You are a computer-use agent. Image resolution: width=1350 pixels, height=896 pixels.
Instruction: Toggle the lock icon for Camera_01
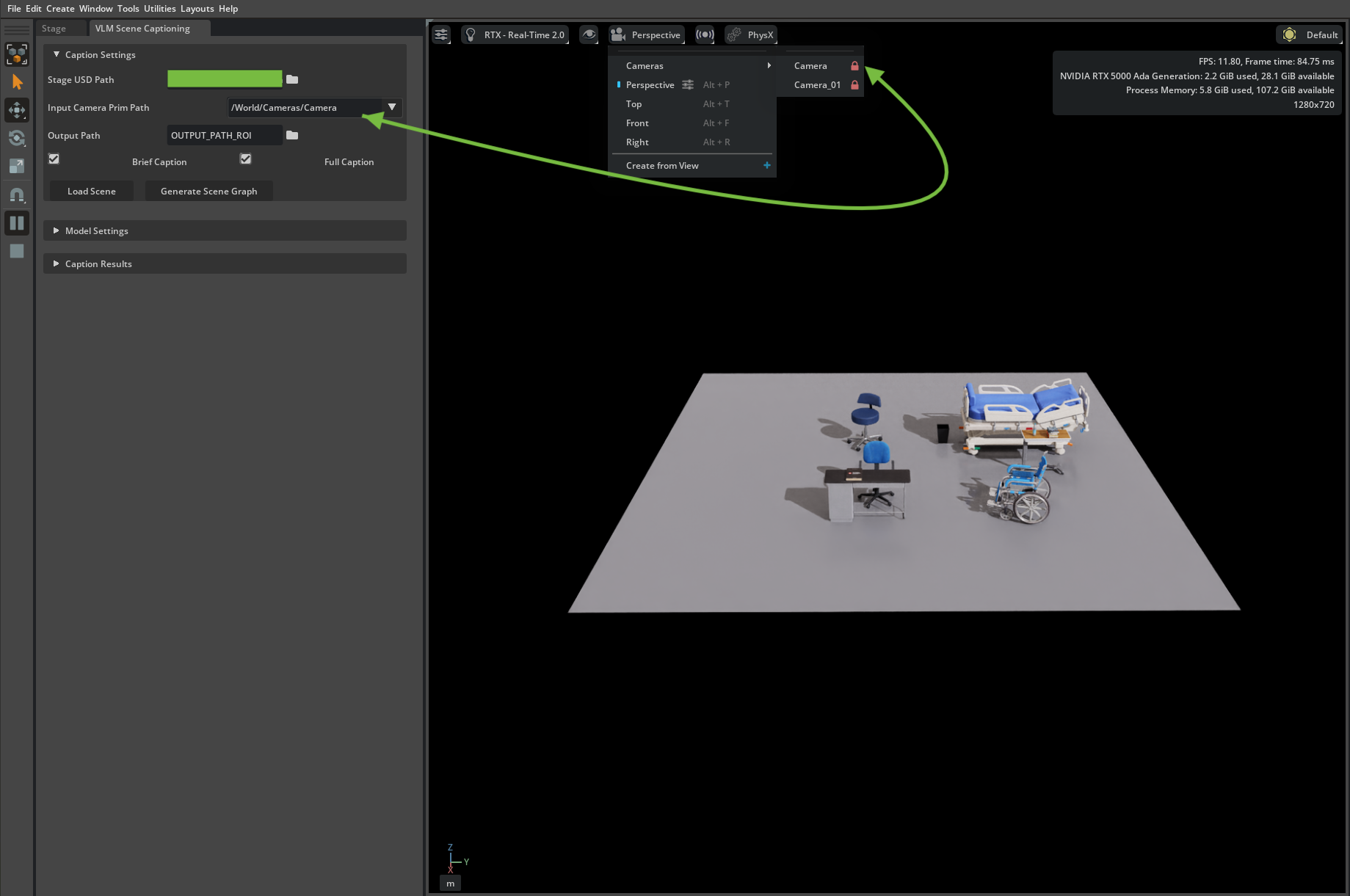point(854,85)
